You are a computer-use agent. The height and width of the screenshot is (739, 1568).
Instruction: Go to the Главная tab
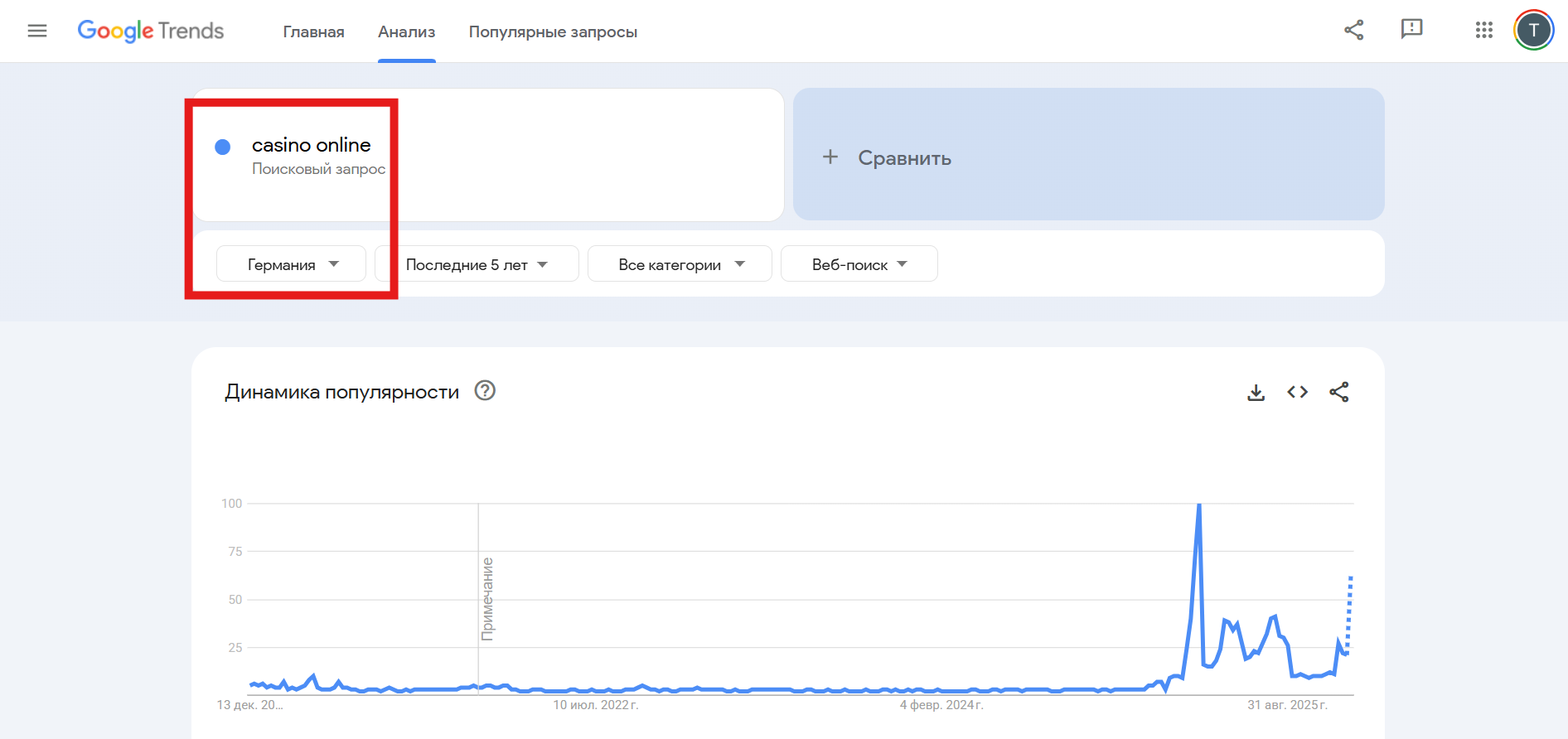313,31
